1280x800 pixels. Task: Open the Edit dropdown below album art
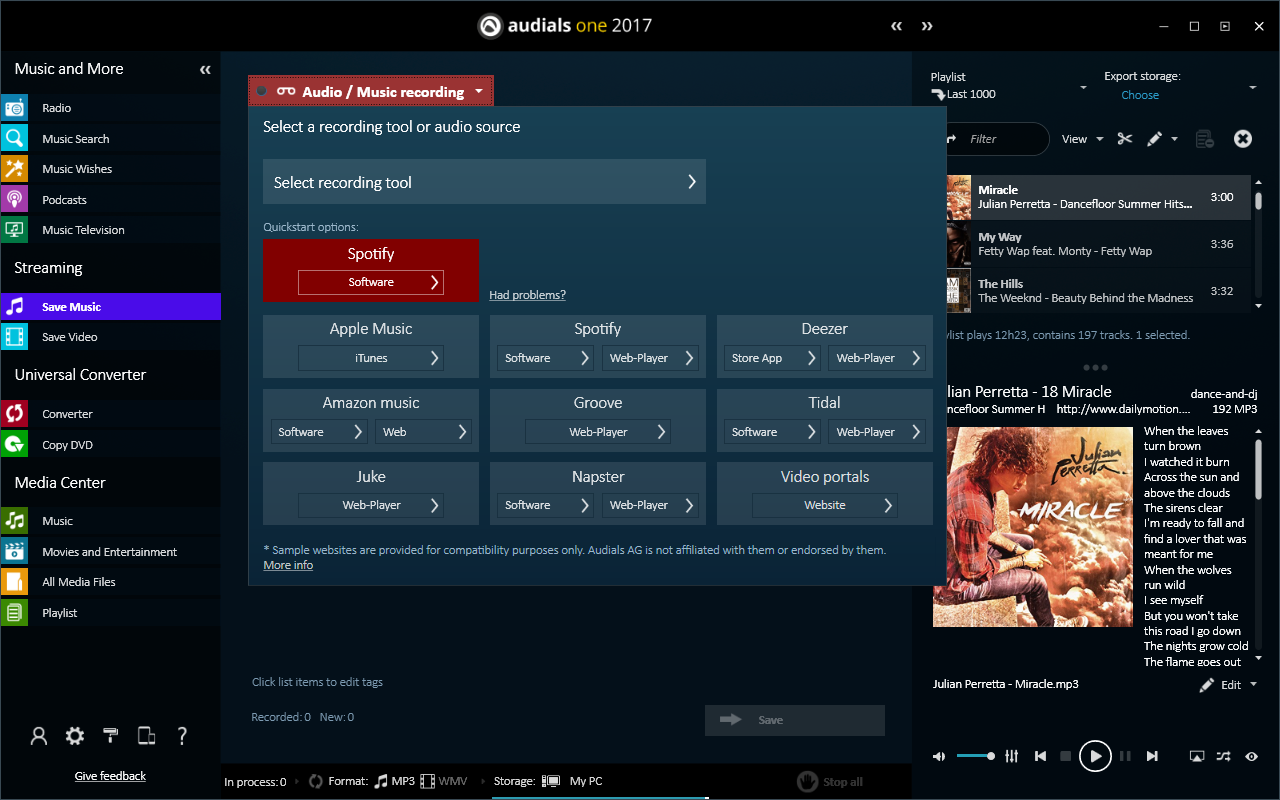coord(1229,685)
